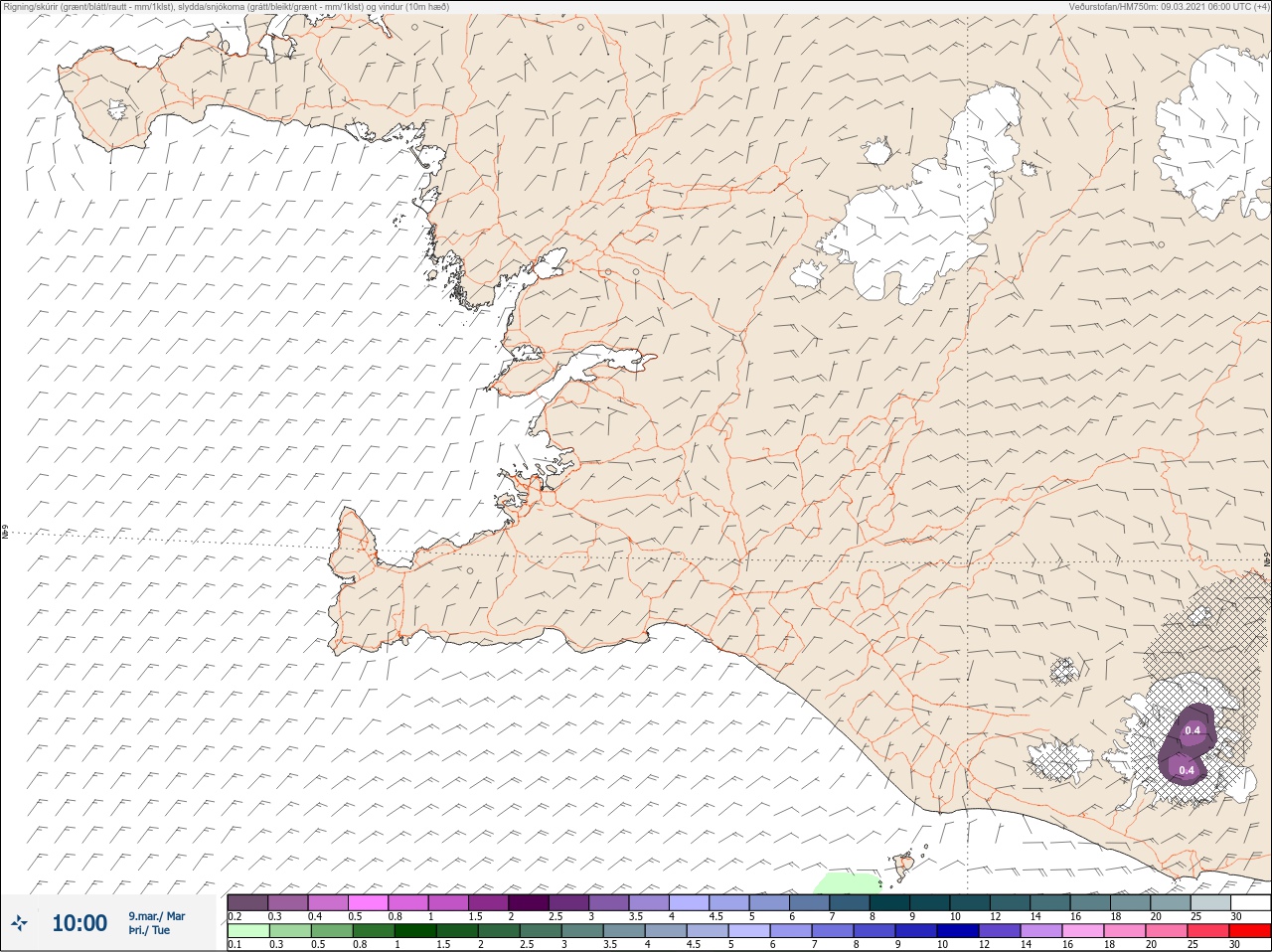Select the lower-row 25 legend swatch
Image resolution: width=1272 pixels, height=952 pixels.
[1208, 931]
